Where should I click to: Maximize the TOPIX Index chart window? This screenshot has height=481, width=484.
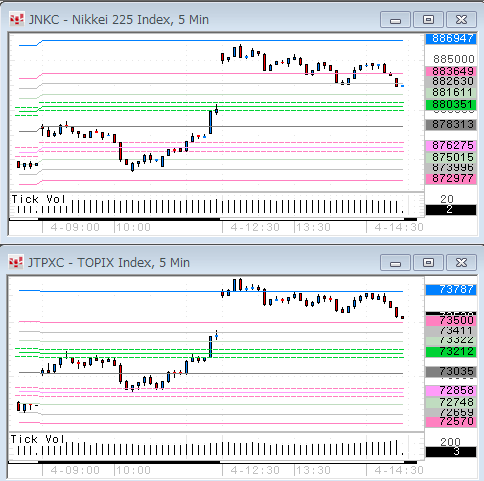coord(428,263)
